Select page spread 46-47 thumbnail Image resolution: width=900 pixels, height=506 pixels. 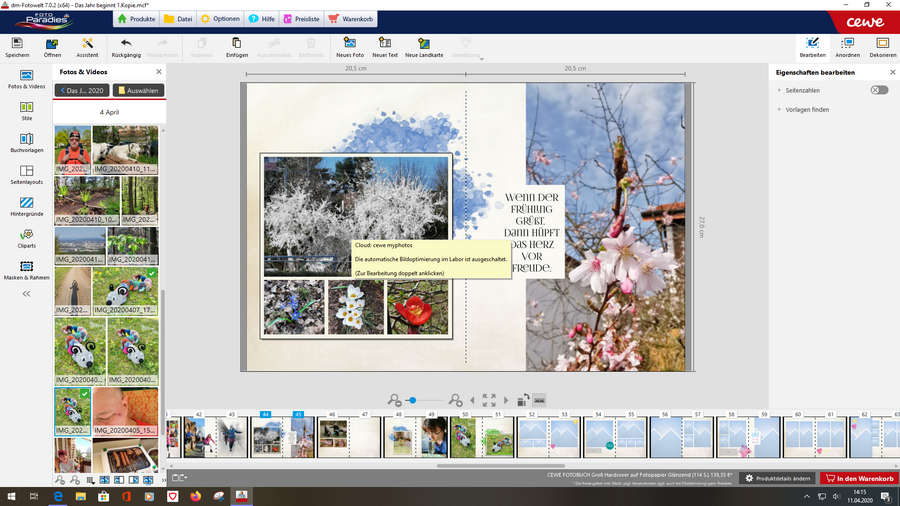349,437
